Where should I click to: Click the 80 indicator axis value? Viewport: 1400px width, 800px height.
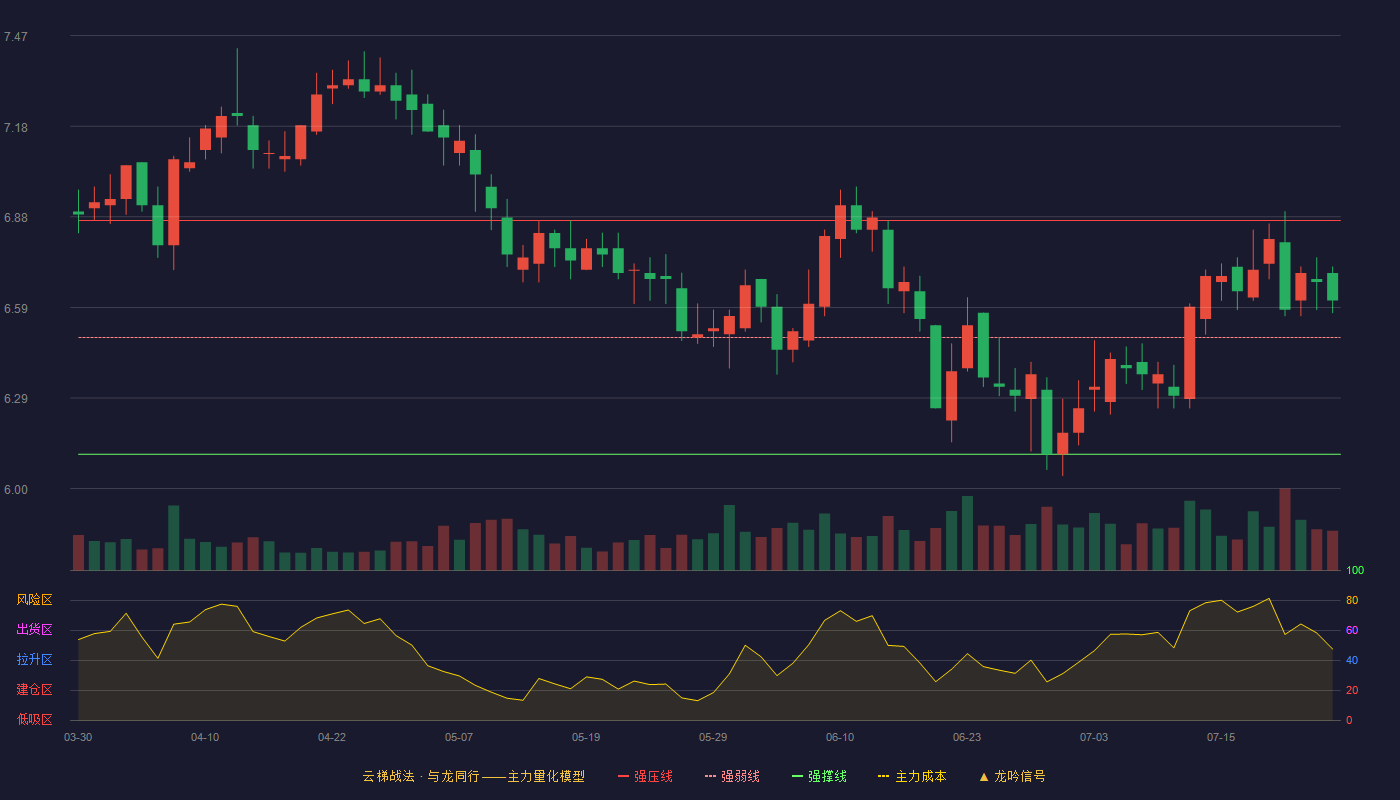[x=1351, y=600]
